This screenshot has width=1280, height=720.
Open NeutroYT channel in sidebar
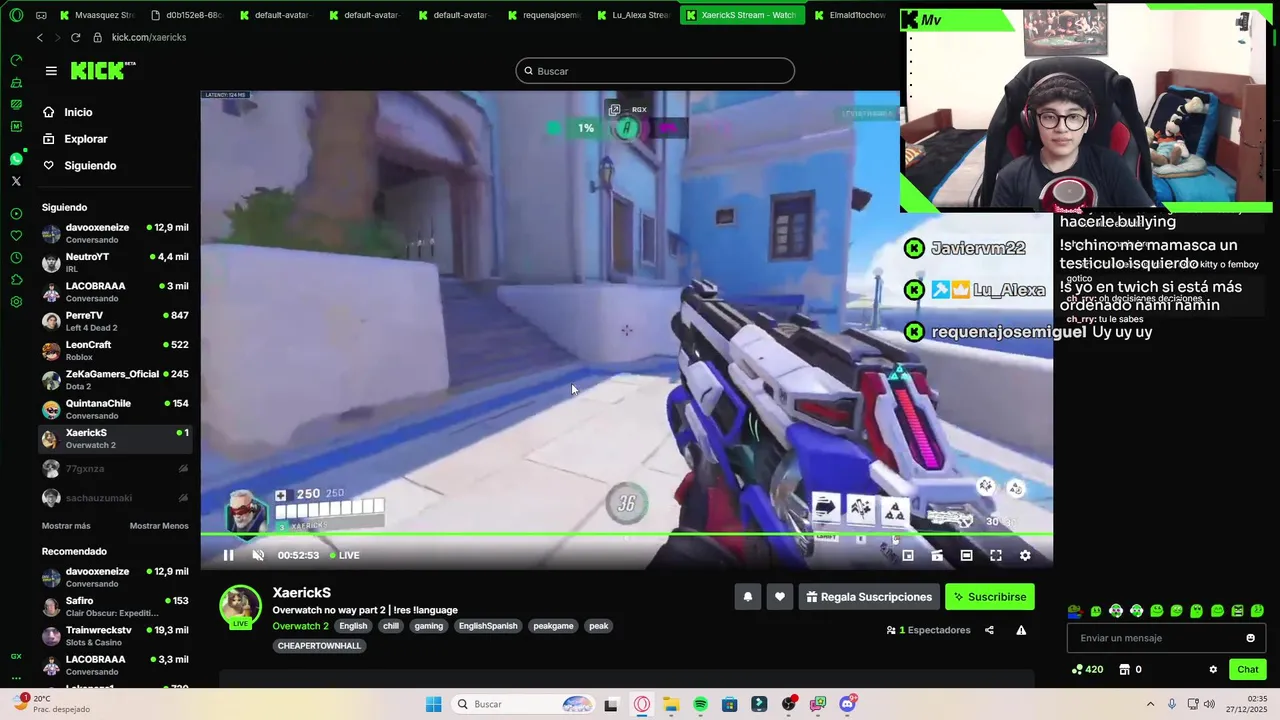115,262
